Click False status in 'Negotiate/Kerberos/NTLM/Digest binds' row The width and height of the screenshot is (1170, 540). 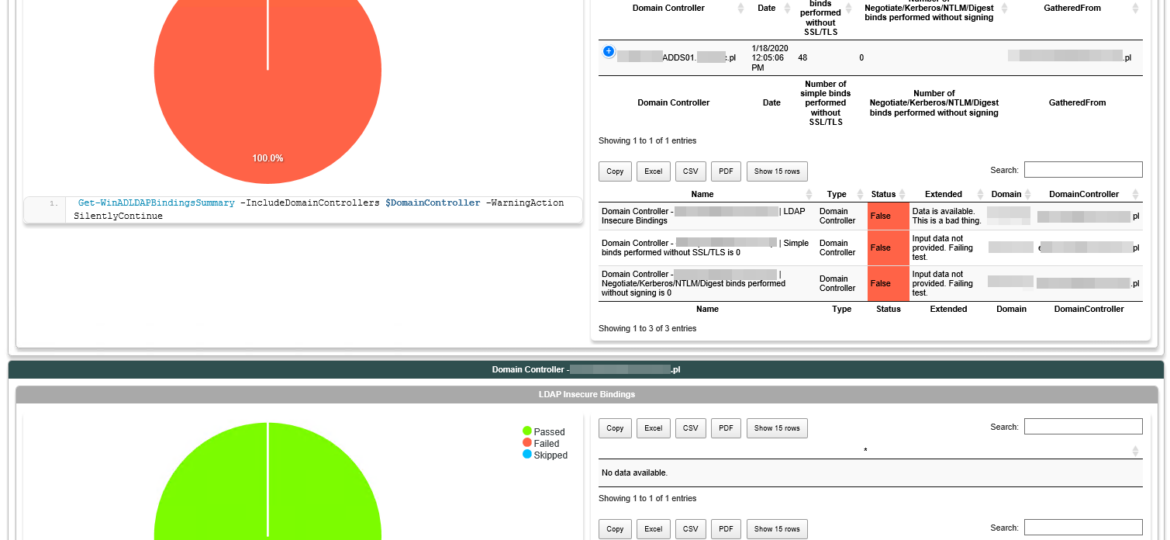coord(888,283)
